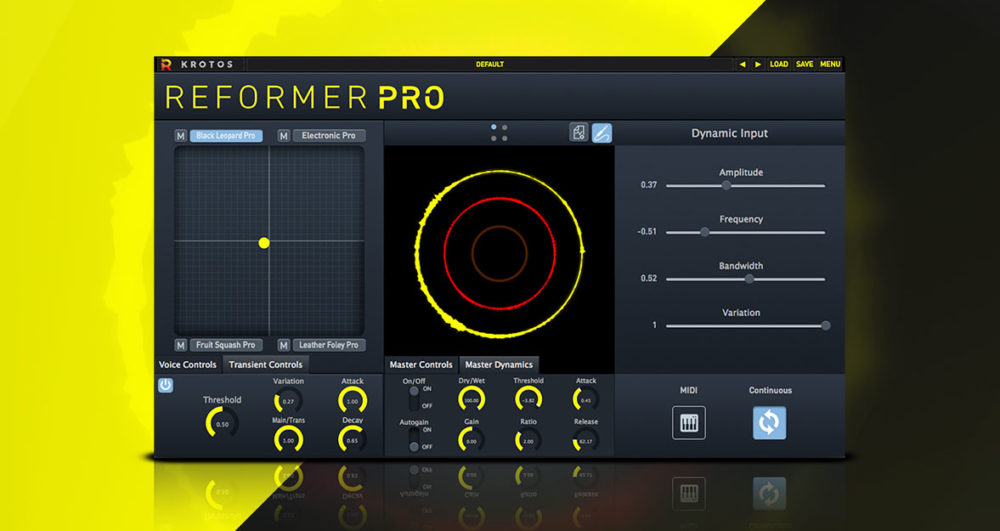Image resolution: width=1000 pixels, height=531 pixels.
Task: Click the Frequency slider handle
Action: pos(705,232)
